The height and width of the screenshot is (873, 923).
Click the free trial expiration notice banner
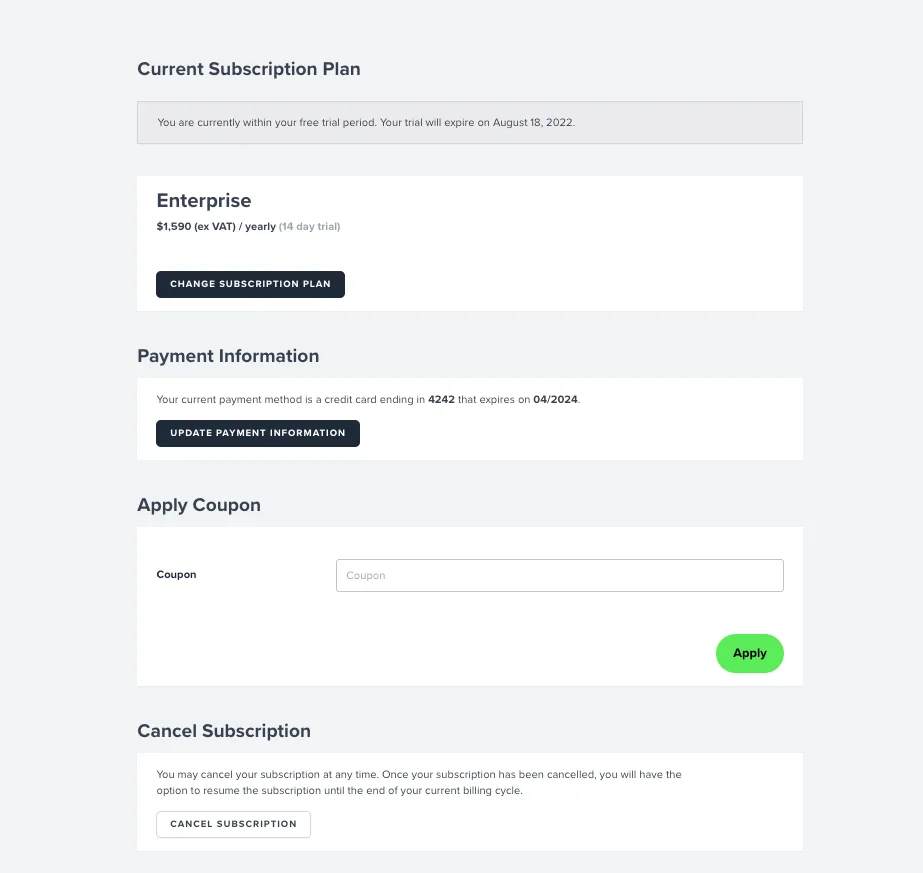pyautogui.click(x=469, y=122)
